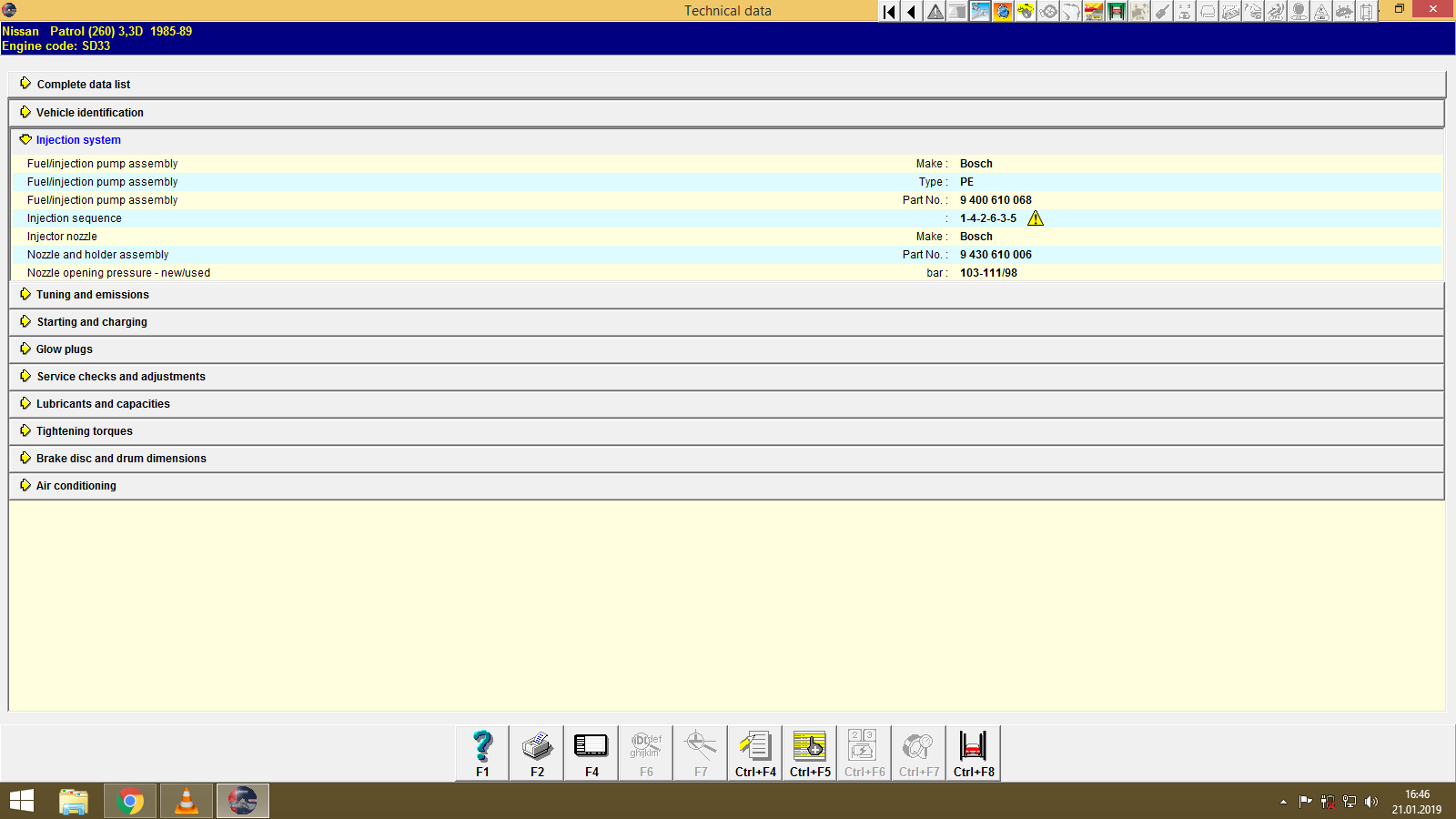The width and height of the screenshot is (1456, 819).
Task: Open the Vehicle identification section
Action: 89,112
